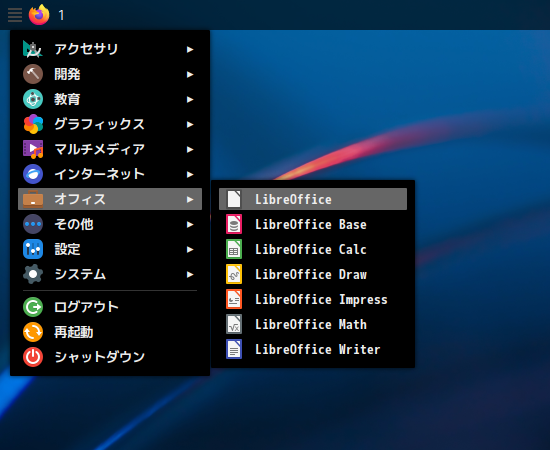The height and width of the screenshot is (450, 550).
Task: Expand the 設定 submenu arrow
Action: [x=190, y=249]
